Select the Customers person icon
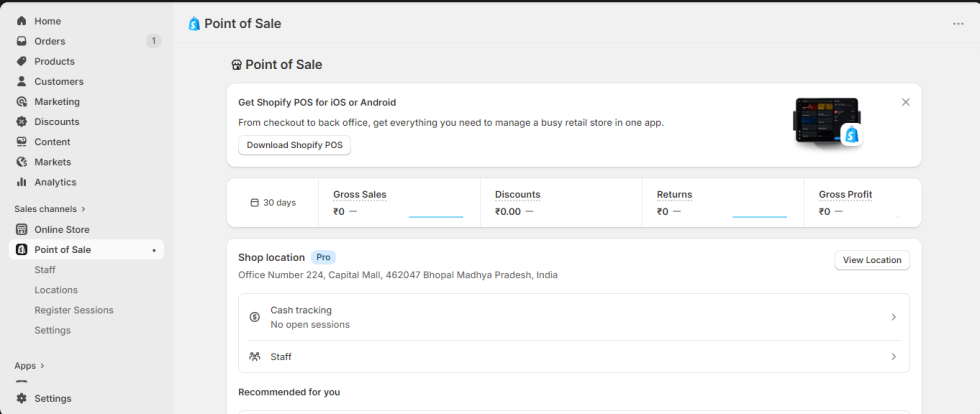Viewport: 980px width, 414px height. pos(21,81)
